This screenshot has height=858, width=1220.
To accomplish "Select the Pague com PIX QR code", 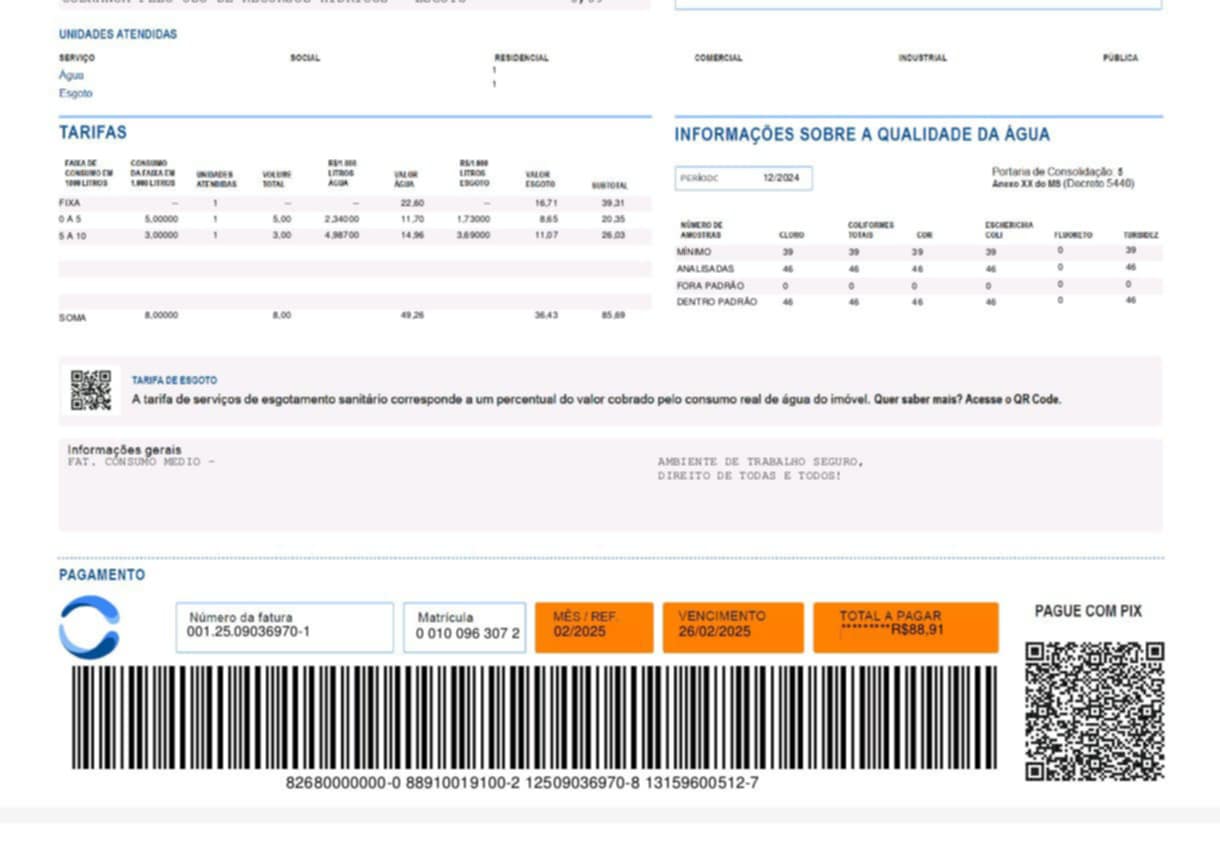I will pyautogui.click(x=1094, y=711).
